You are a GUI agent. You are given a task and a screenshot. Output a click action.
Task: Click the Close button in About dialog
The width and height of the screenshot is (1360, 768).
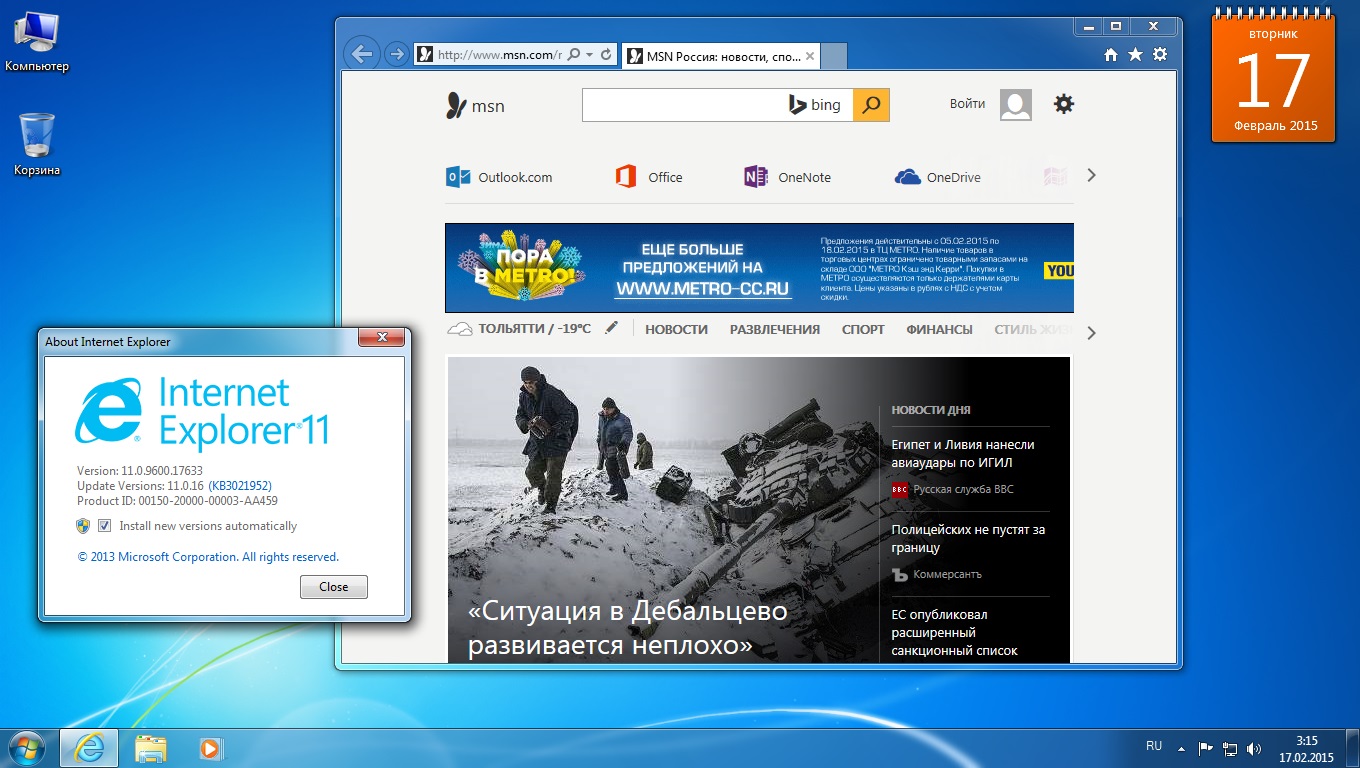coord(334,587)
